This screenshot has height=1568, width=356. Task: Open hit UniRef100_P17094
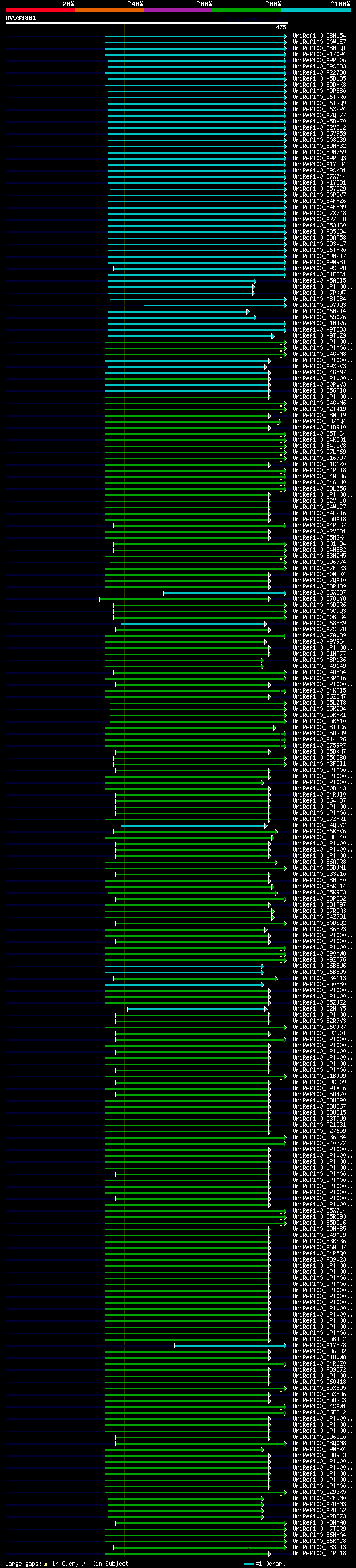point(319,54)
